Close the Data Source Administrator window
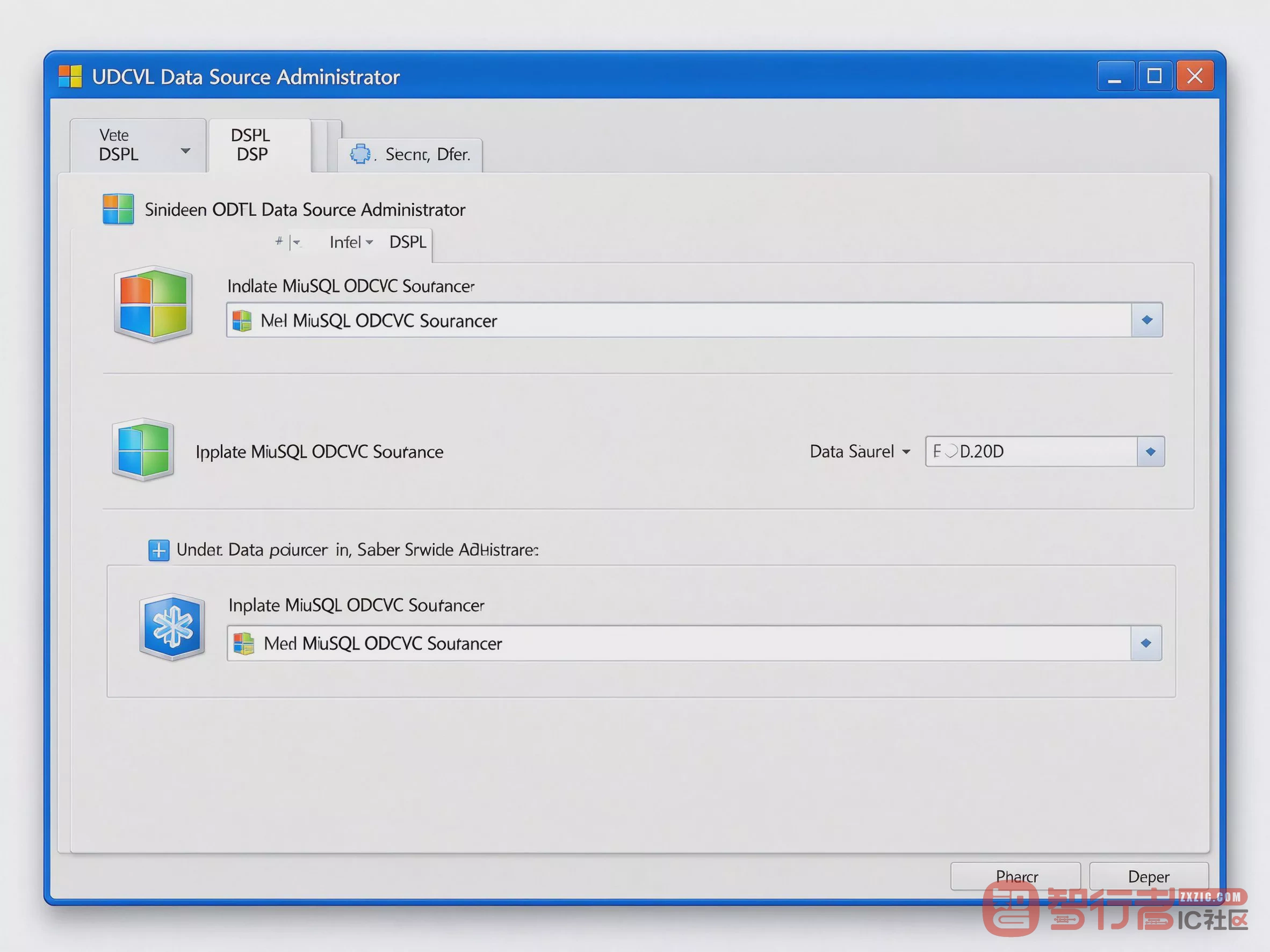This screenshot has width=1270, height=952. click(x=1195, y=76)
